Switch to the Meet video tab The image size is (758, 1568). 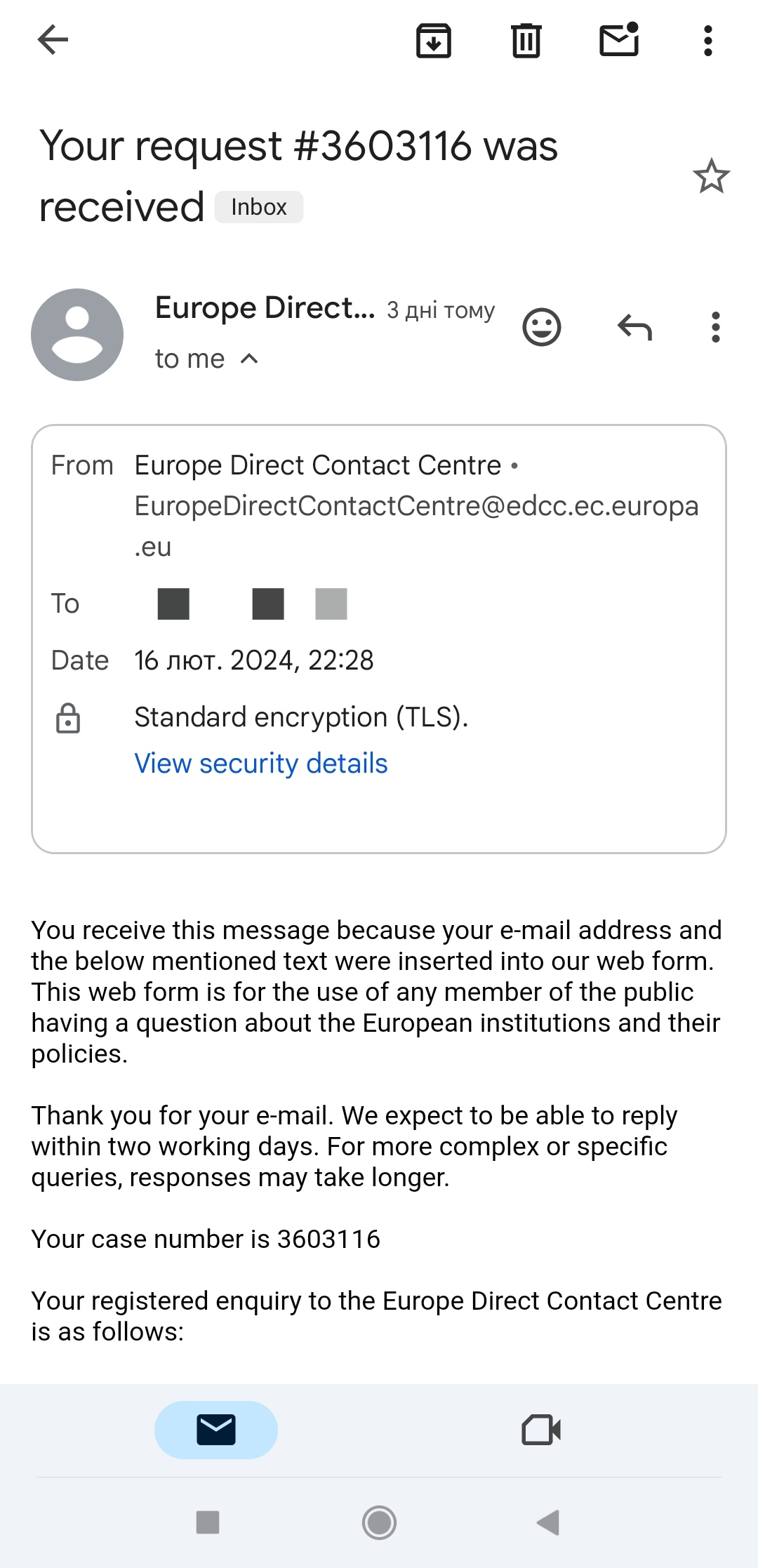(x=541, y=1430)
